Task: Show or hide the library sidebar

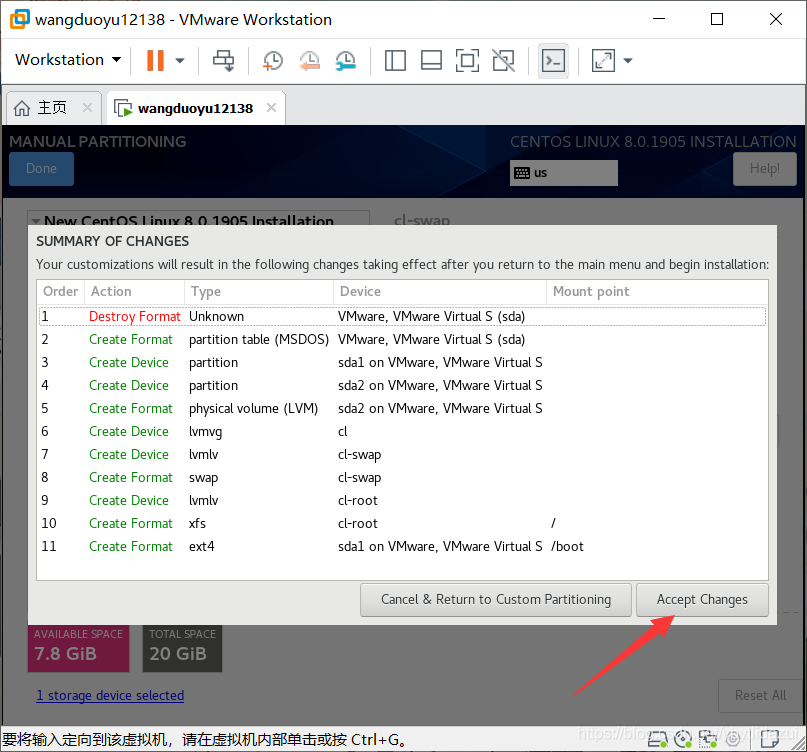Action: pyautogui.click(x=395, y=60)
